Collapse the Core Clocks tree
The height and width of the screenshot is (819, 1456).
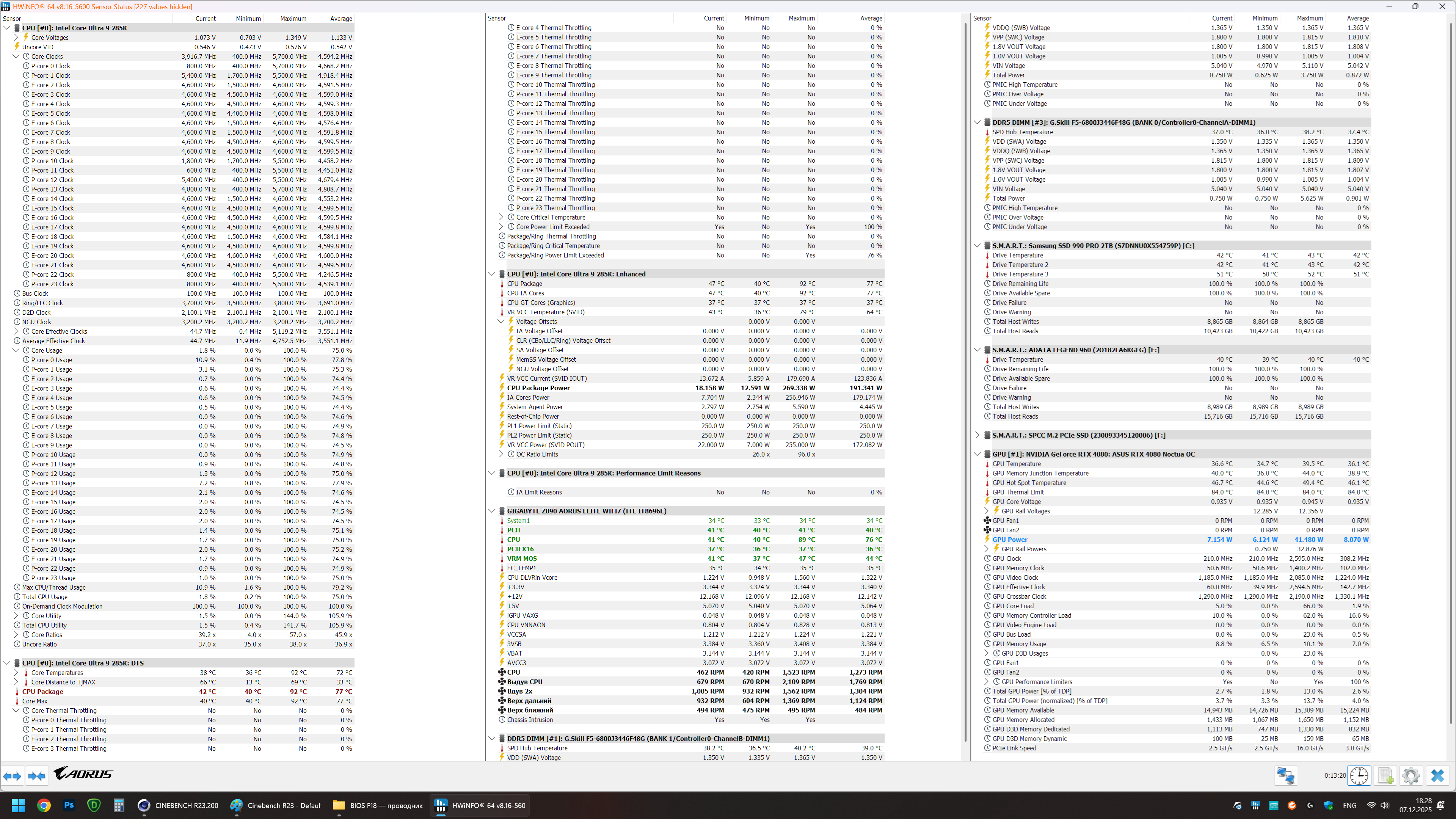pos(16,56)
